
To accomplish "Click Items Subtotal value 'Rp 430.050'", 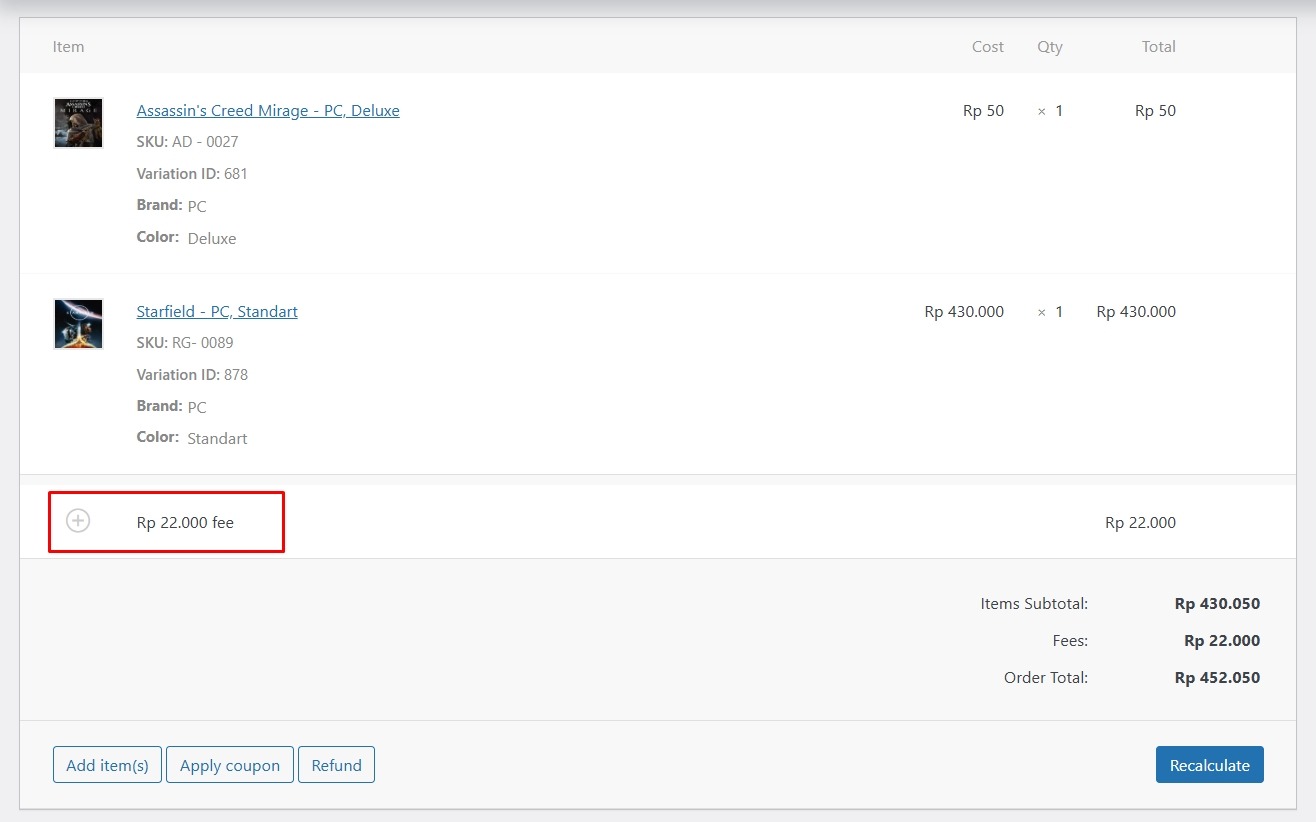I will [x=1217, y=604].
